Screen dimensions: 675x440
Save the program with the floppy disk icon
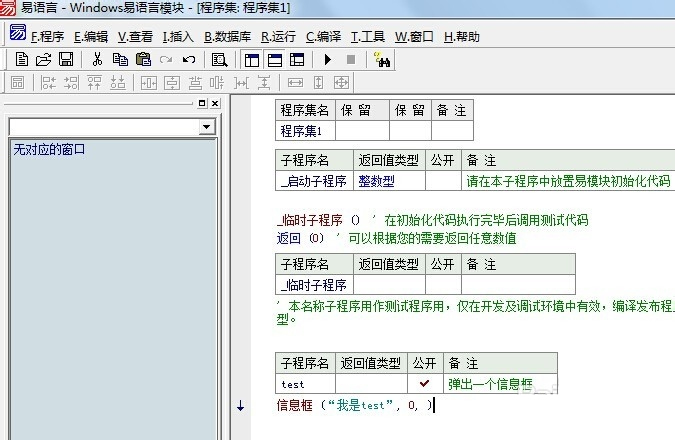(65, 60)
